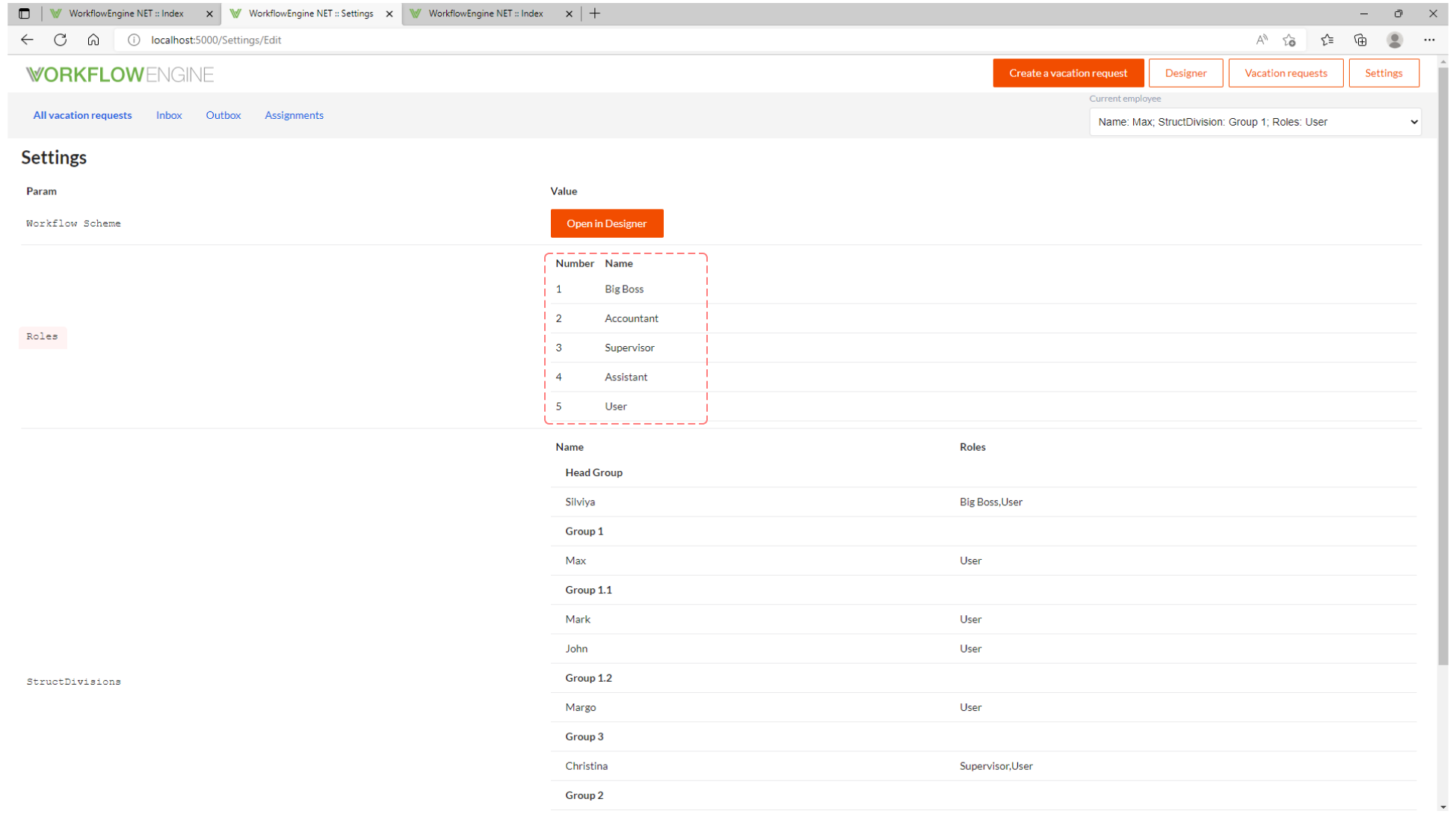Click the John employee name
Image resolution: width=1456 pixels, height=814 pixels.
tap(576, 649)
